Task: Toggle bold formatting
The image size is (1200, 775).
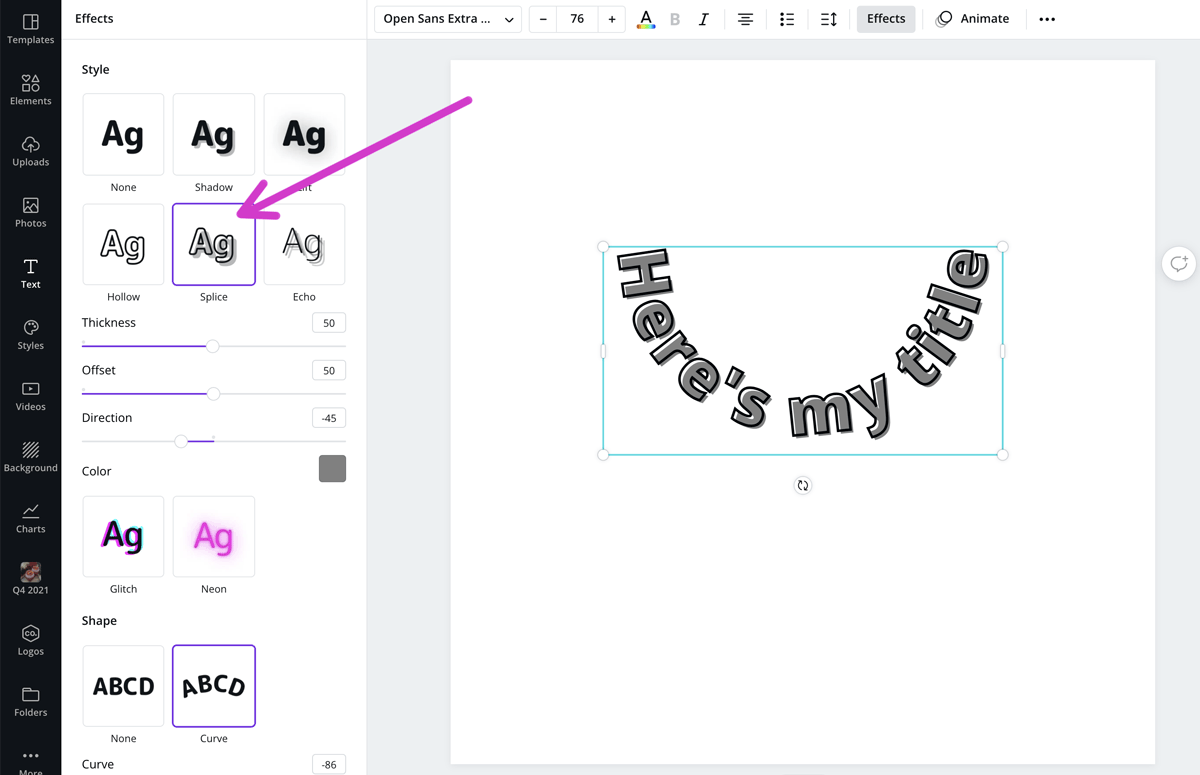Action: pos(675,19)
